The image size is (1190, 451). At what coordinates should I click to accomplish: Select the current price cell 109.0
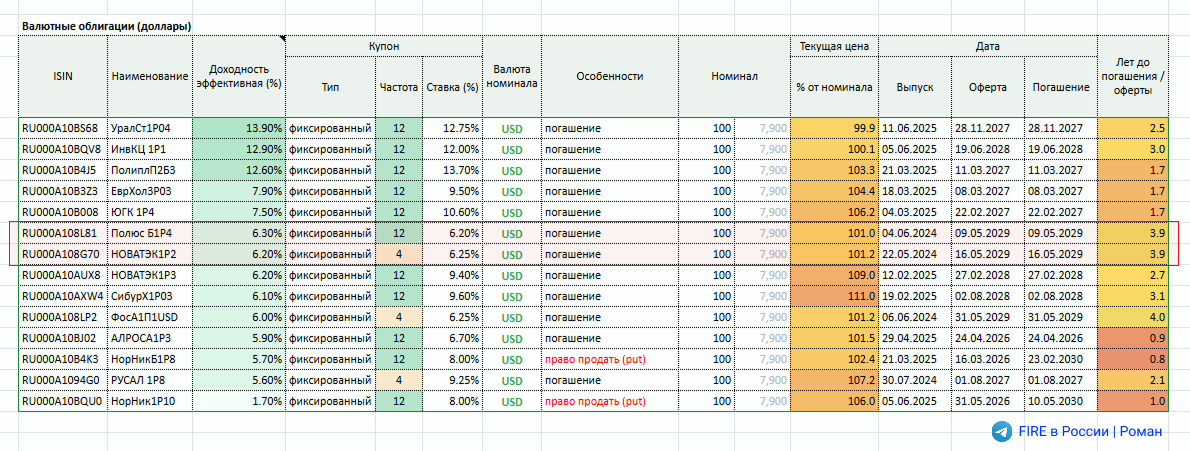pos(835,275)
